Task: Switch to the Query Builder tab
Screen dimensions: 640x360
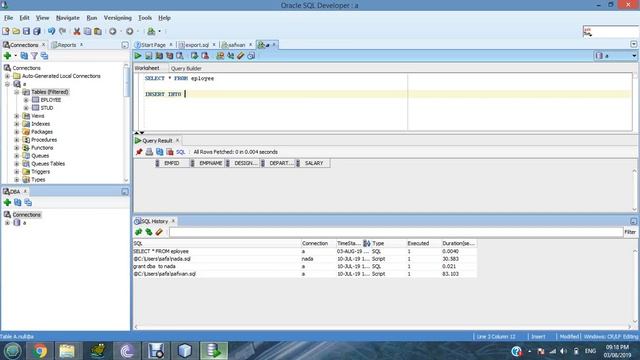Action: 186,68
